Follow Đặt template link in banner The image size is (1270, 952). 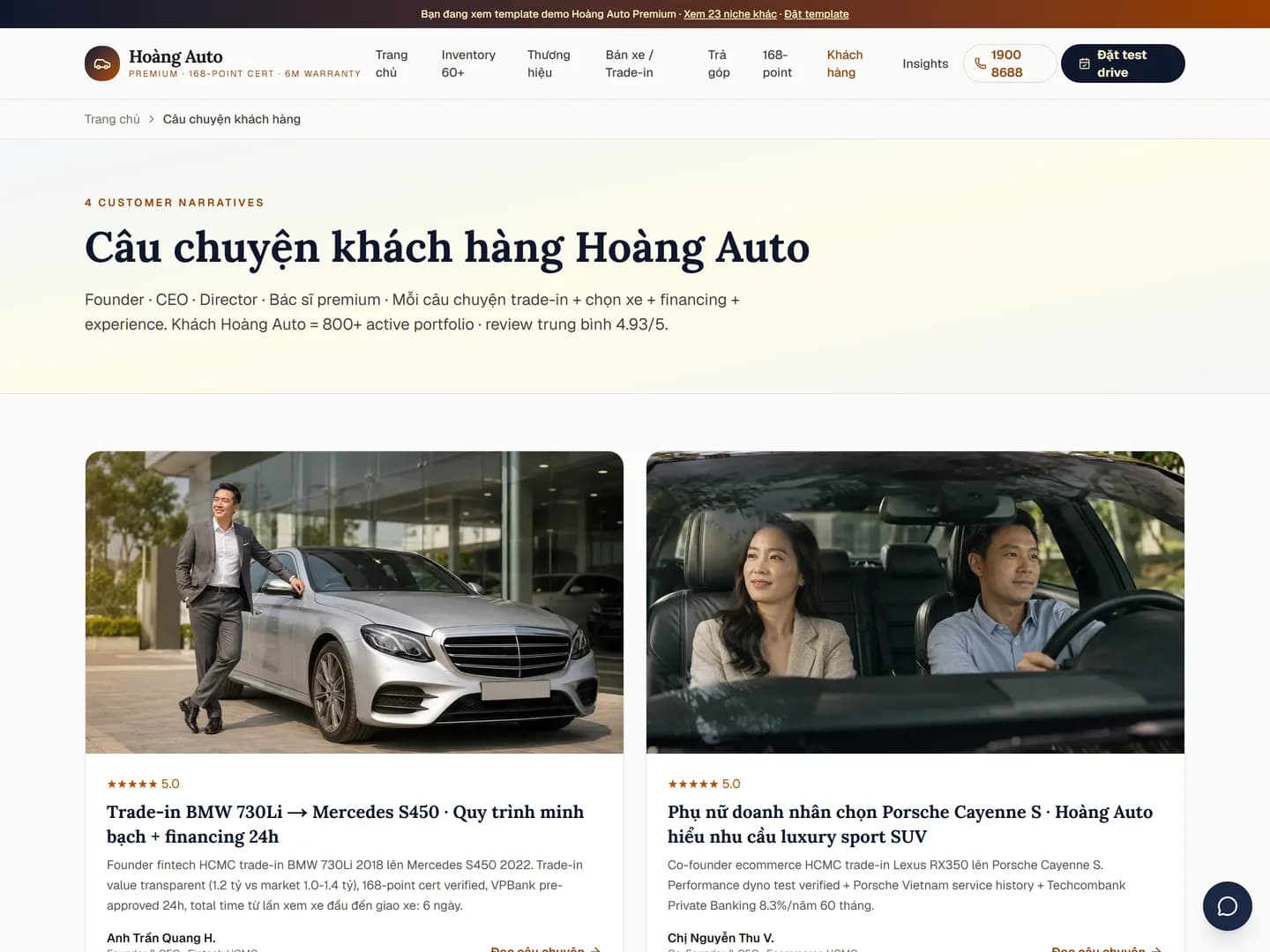[x=817, y=14]
